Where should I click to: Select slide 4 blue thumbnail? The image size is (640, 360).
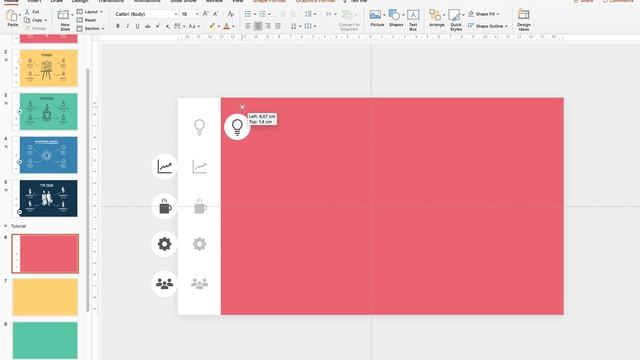(x=49, y=155)
